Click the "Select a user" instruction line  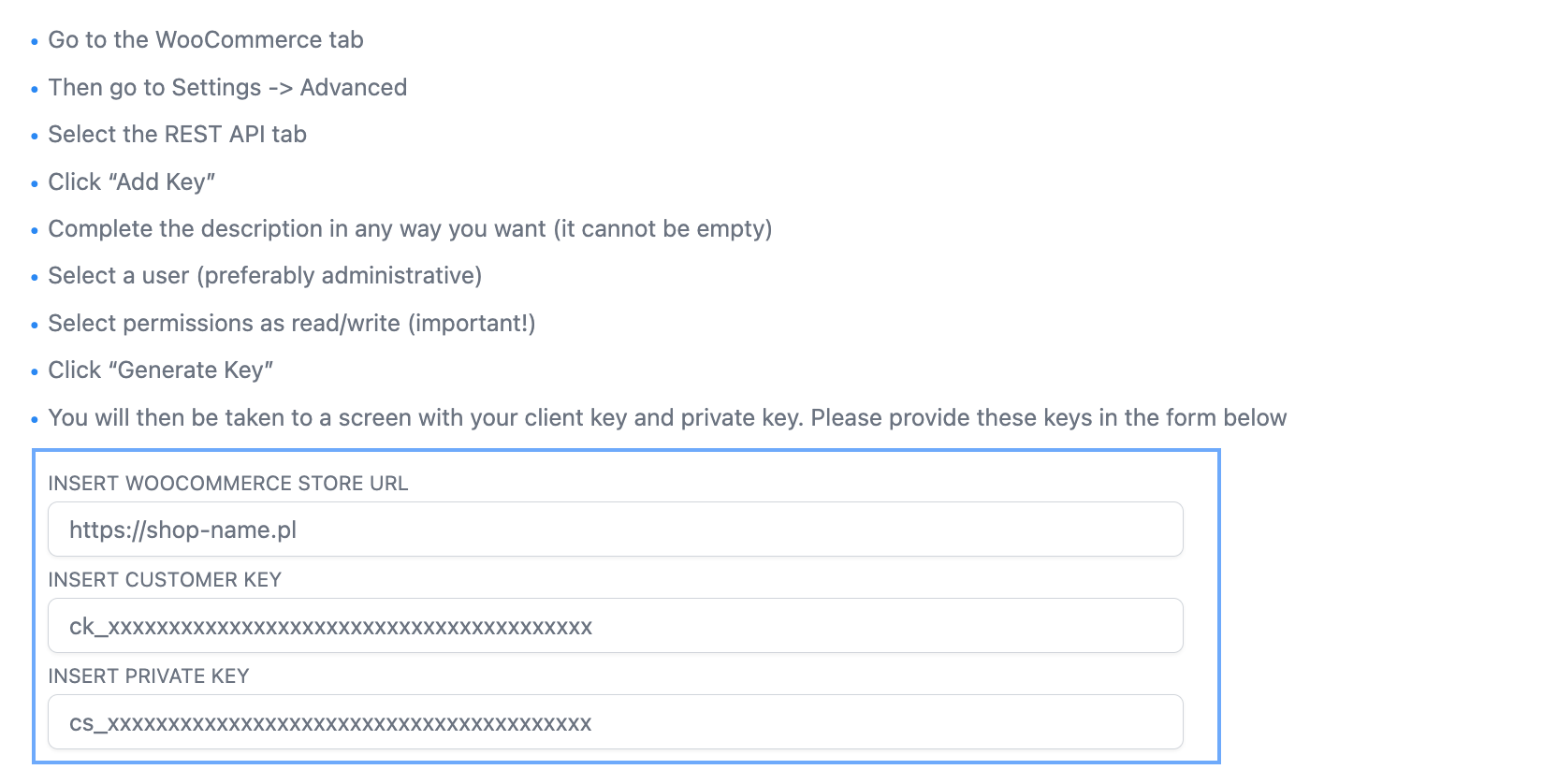(265, 276)
